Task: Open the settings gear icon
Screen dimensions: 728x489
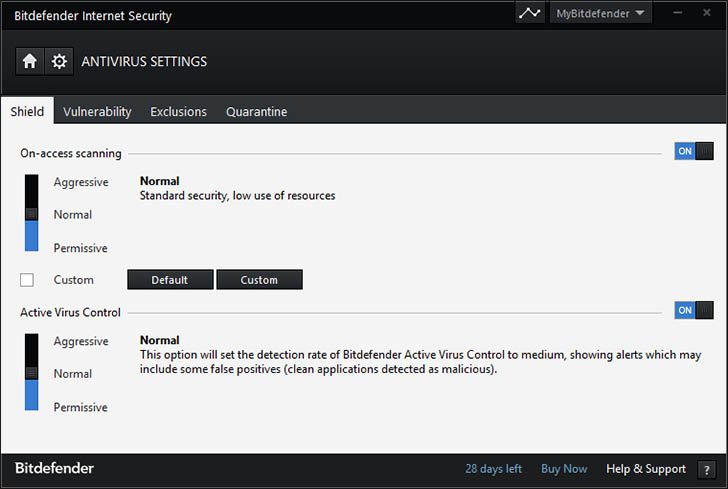Action: click(x=60, y=61)
